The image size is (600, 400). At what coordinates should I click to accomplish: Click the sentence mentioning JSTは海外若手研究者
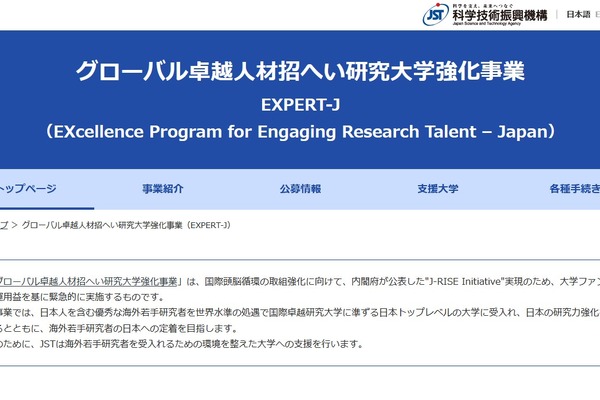(181, 344)
